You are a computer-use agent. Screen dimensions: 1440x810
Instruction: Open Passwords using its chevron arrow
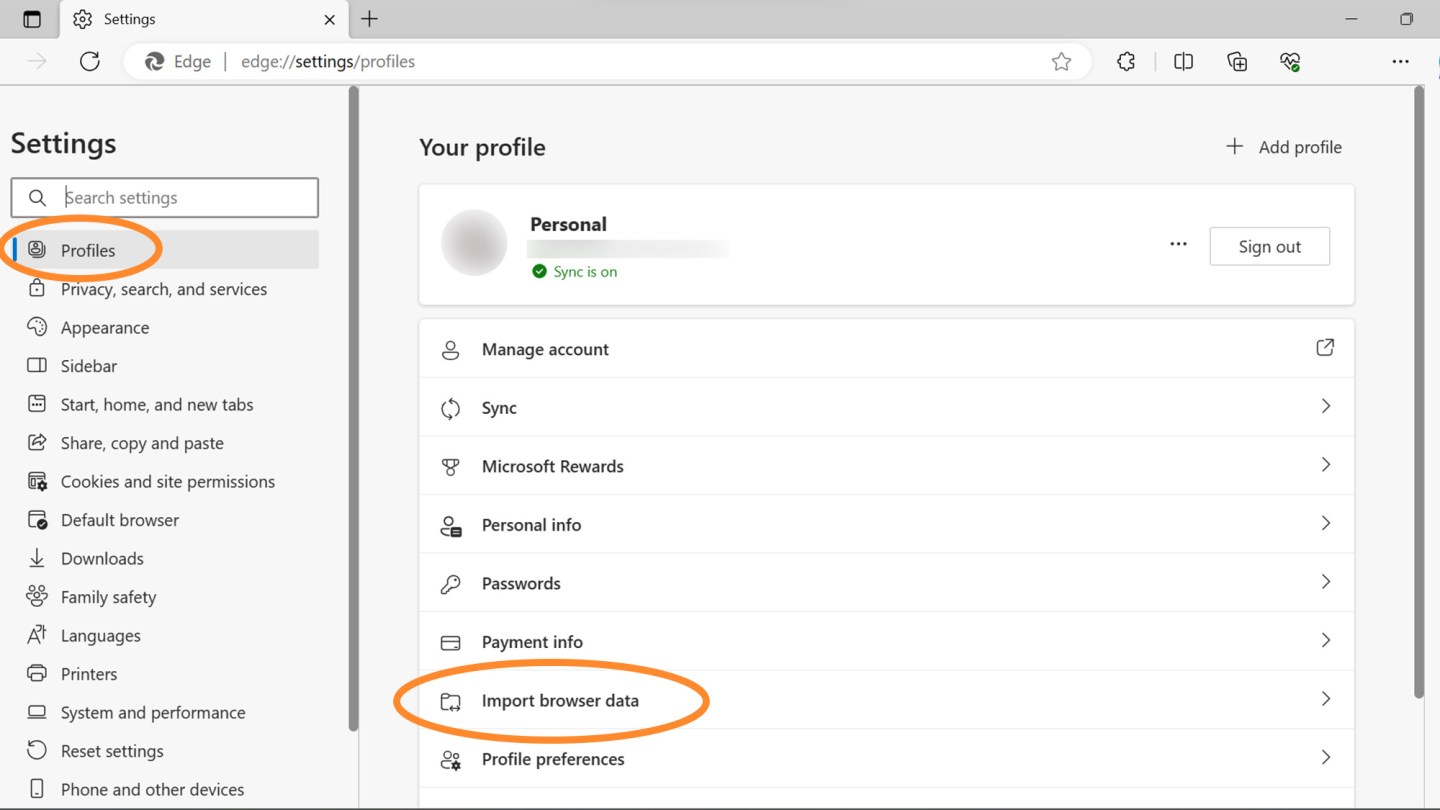(x=1326, y=582)
